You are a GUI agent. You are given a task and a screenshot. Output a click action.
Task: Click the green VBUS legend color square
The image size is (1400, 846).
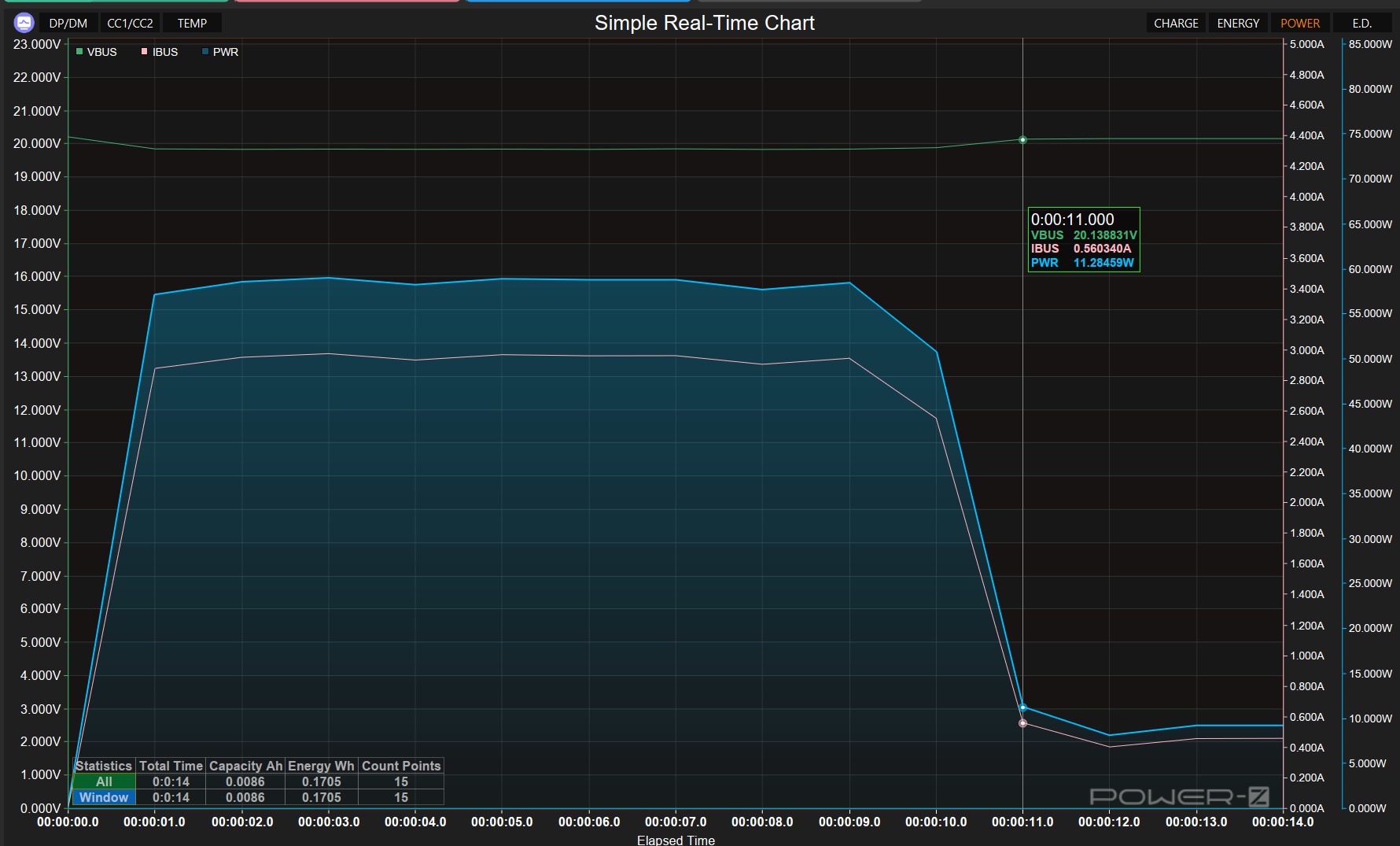pos(79,52)
